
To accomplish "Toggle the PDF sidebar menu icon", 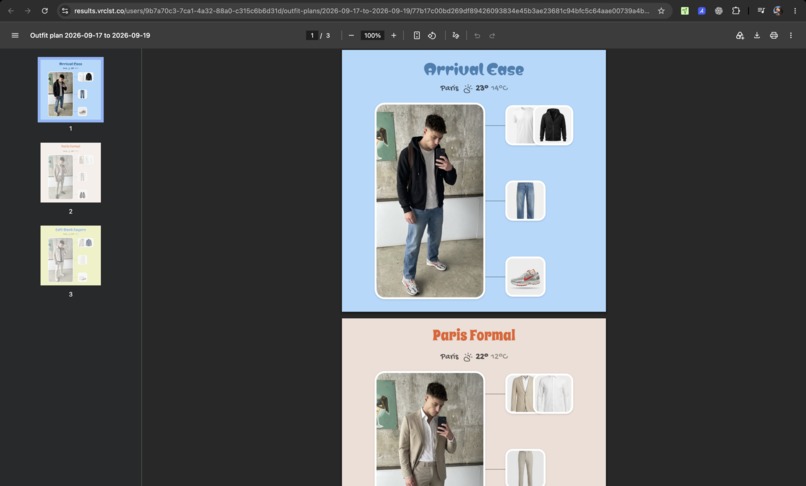I will click(x=15, y=35).
